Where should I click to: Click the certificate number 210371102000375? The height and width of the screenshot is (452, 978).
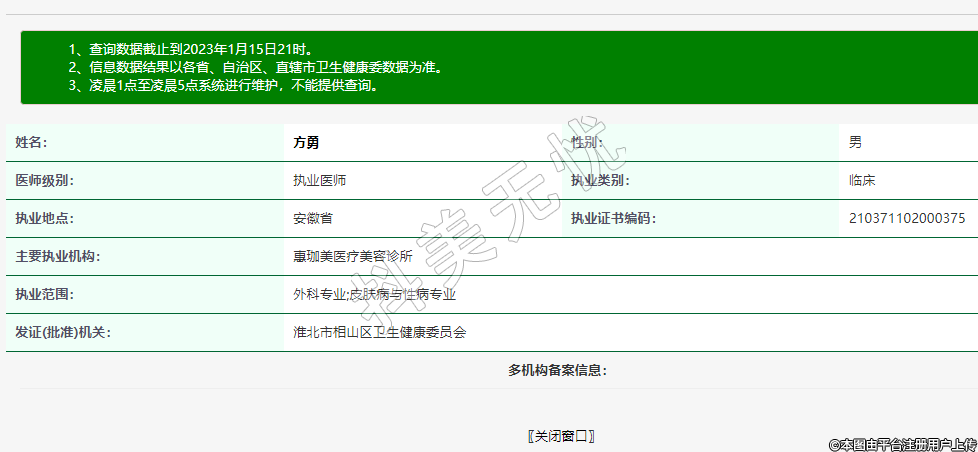pos(906,219)
